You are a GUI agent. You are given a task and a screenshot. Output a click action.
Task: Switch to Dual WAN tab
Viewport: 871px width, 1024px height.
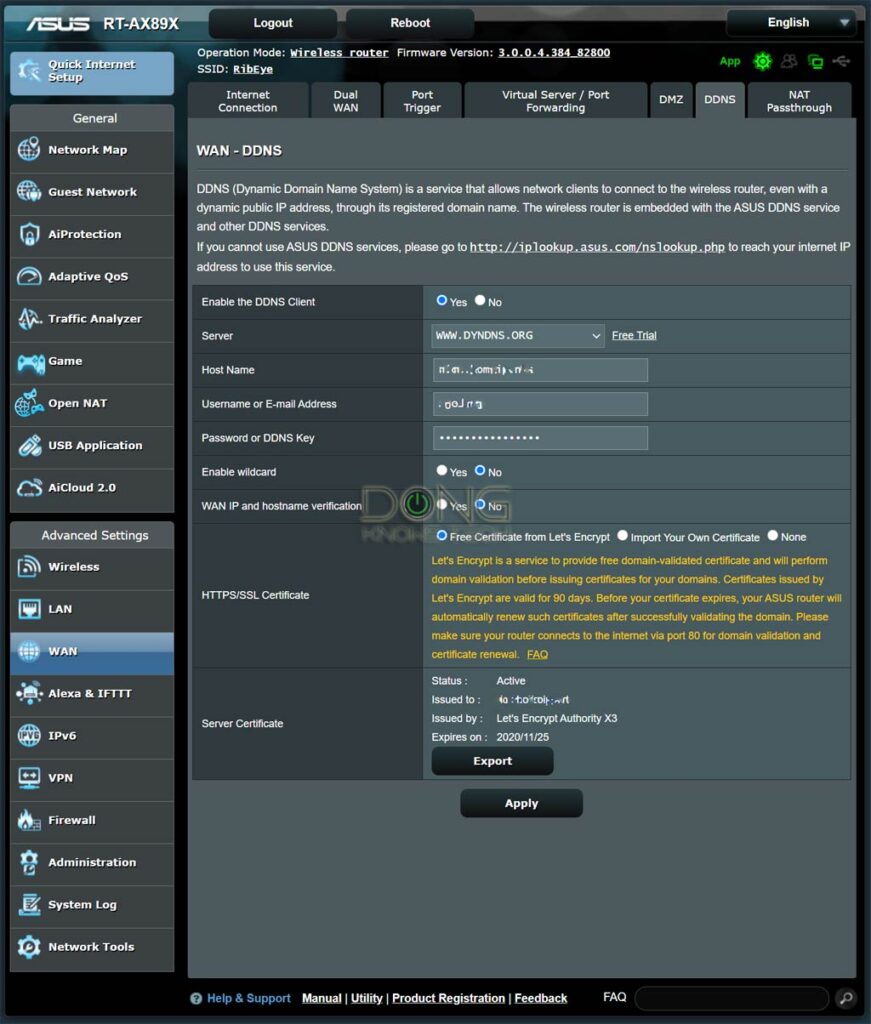tap(345, 101)
